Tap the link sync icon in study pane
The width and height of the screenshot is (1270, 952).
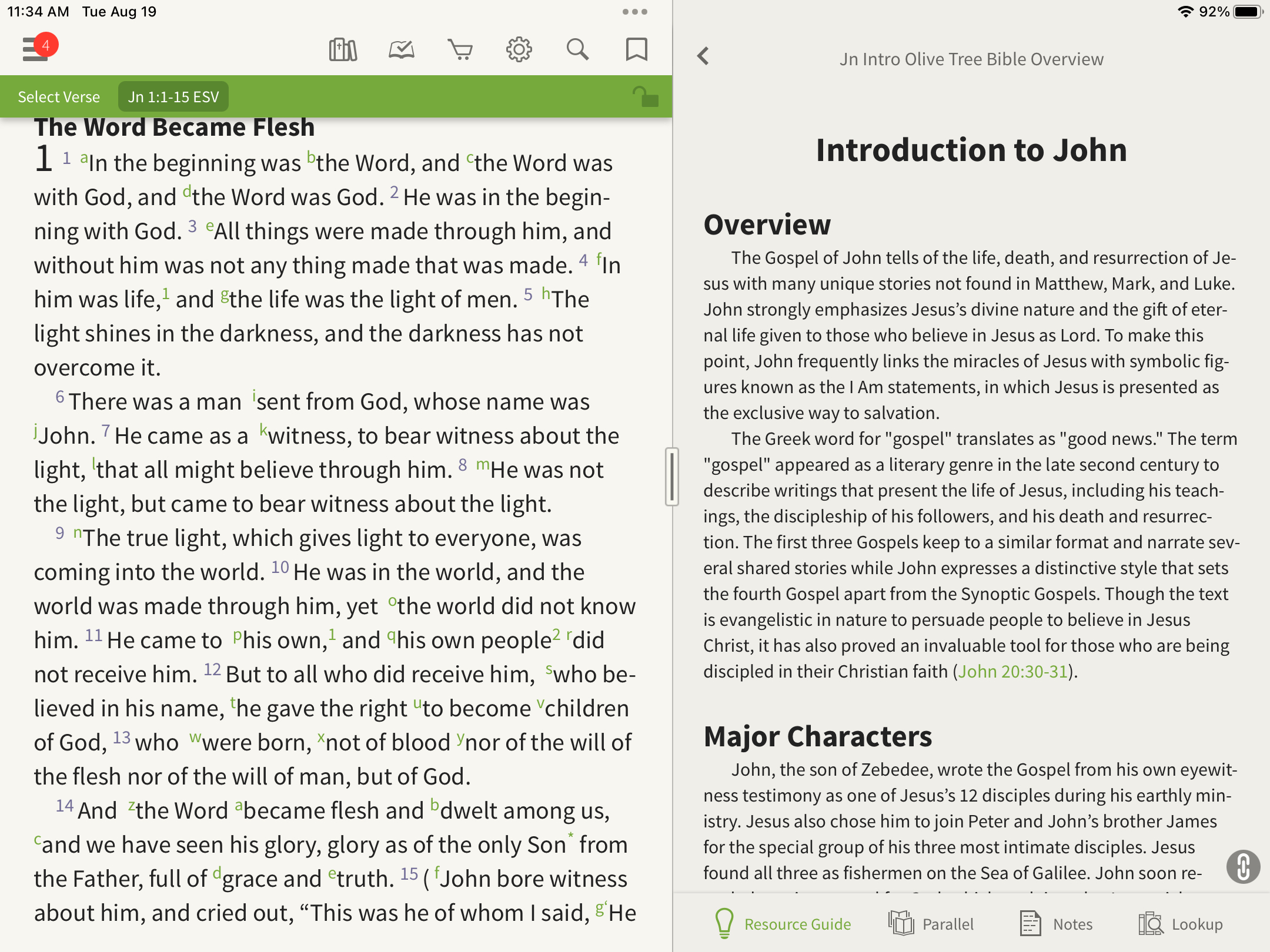pos(1243,866)
